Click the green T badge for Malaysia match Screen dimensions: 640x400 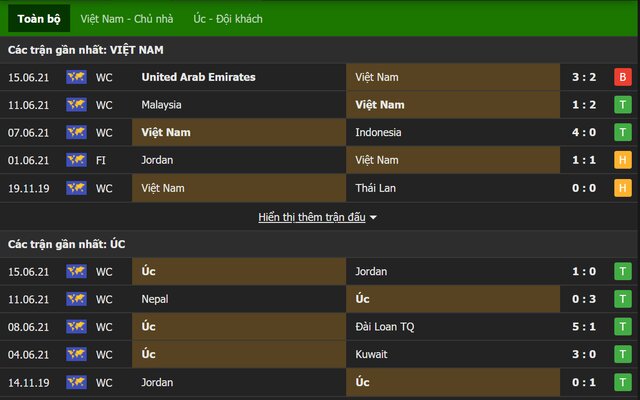[x=621, y=105]
